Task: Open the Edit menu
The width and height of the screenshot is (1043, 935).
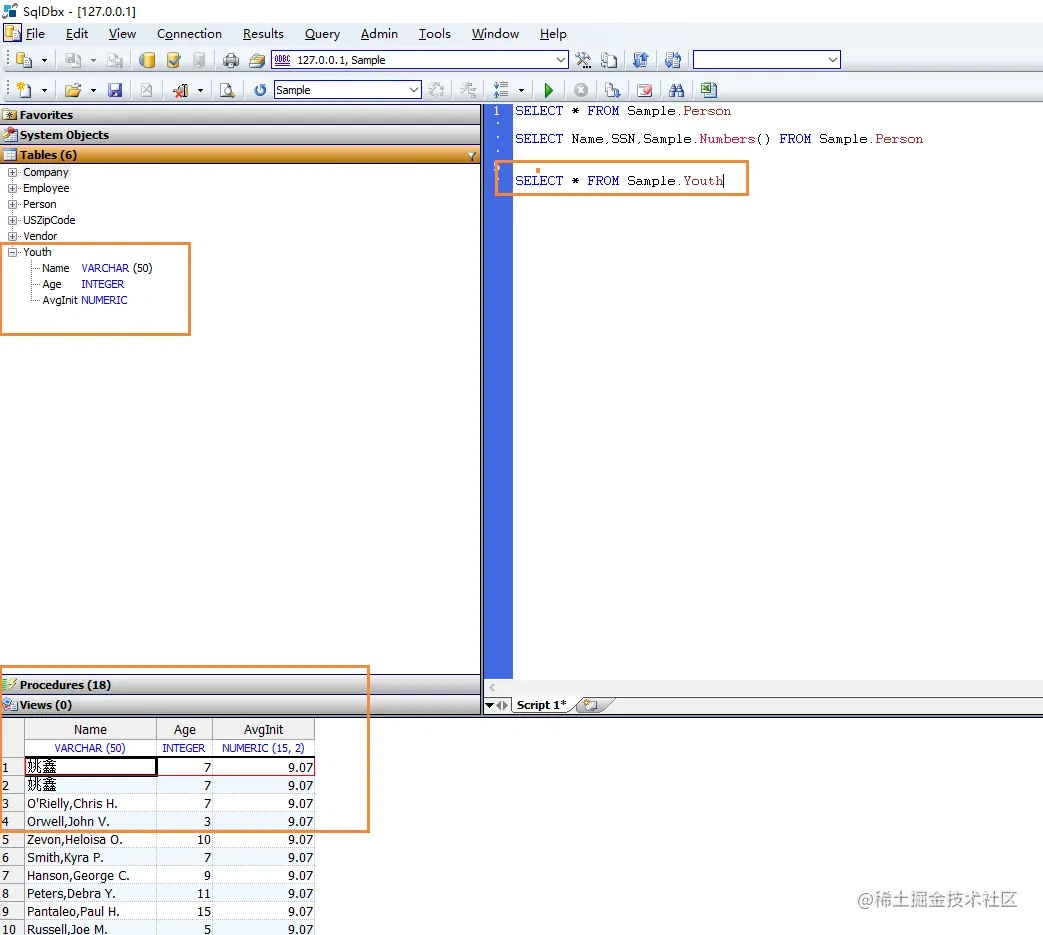Action: [76, 34]
